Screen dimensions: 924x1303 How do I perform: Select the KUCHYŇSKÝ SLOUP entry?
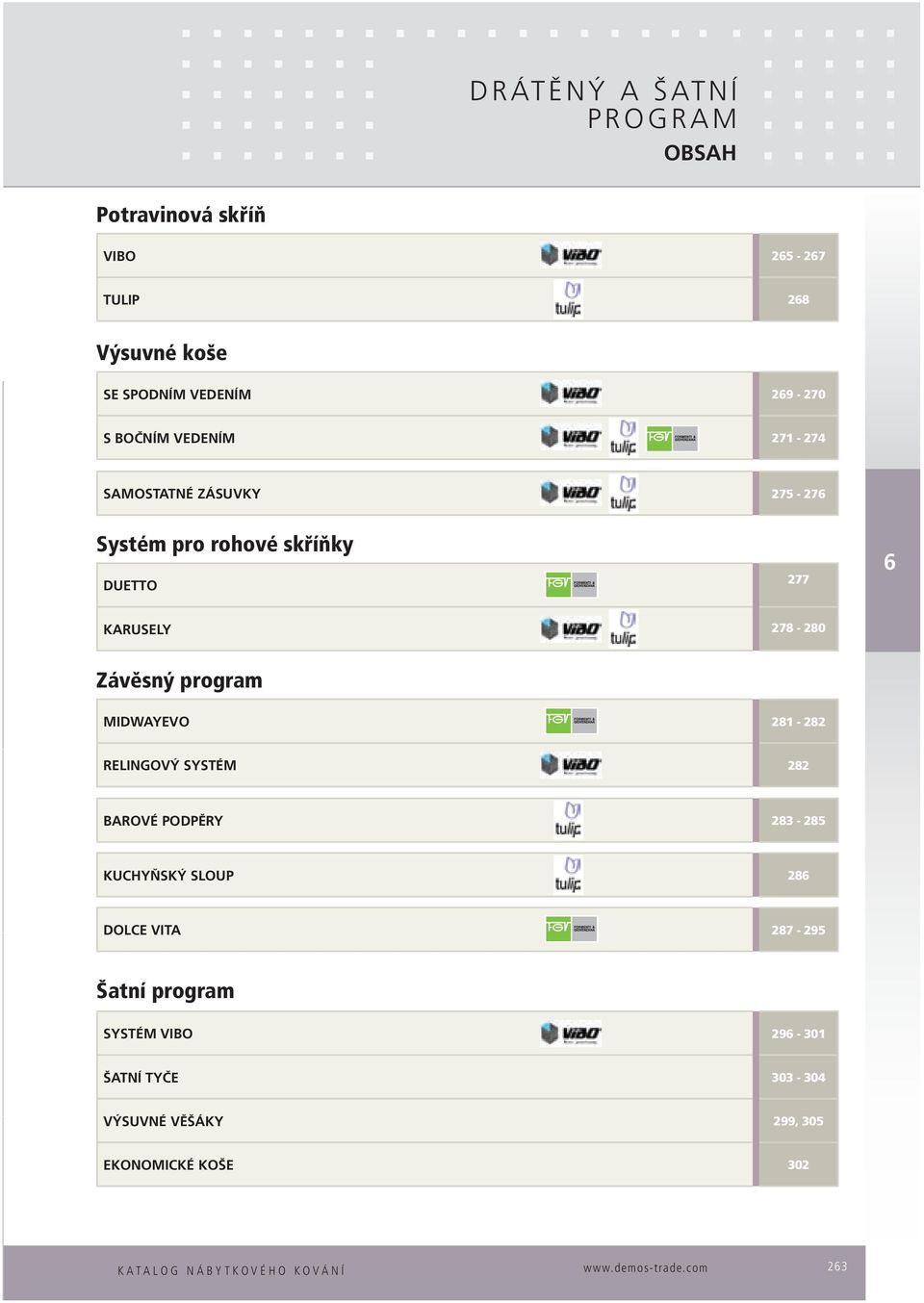pyautogui.click(x=168, y=876)
